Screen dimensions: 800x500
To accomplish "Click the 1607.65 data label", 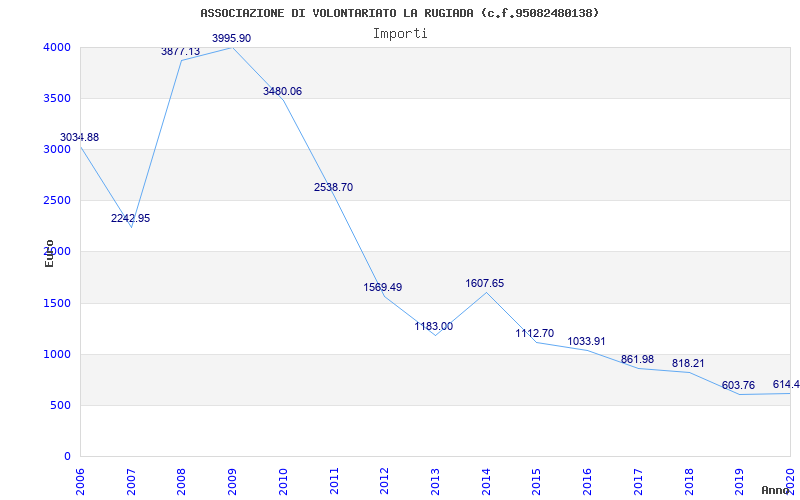I will 485,283.
